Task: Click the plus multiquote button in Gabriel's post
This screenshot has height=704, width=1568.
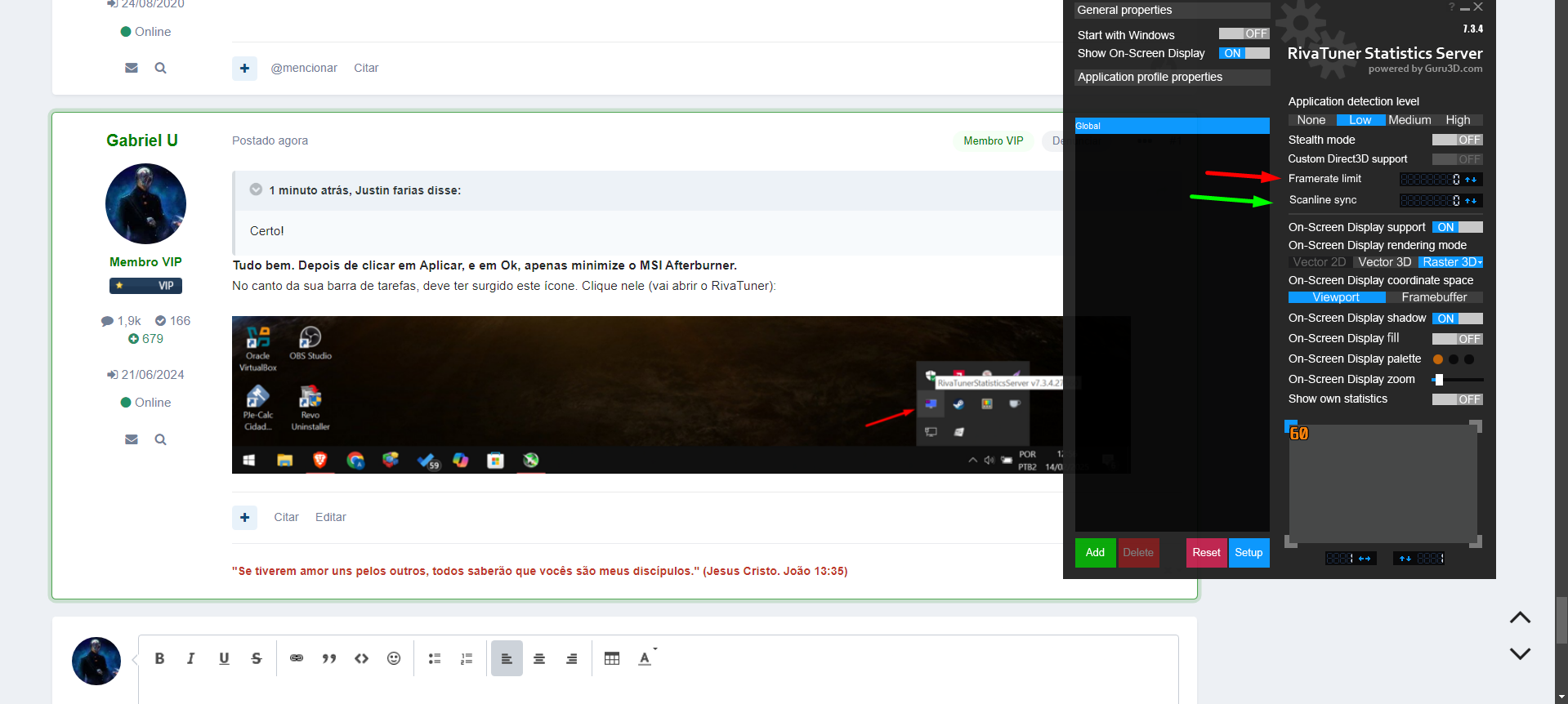Action: pos(244,517)
